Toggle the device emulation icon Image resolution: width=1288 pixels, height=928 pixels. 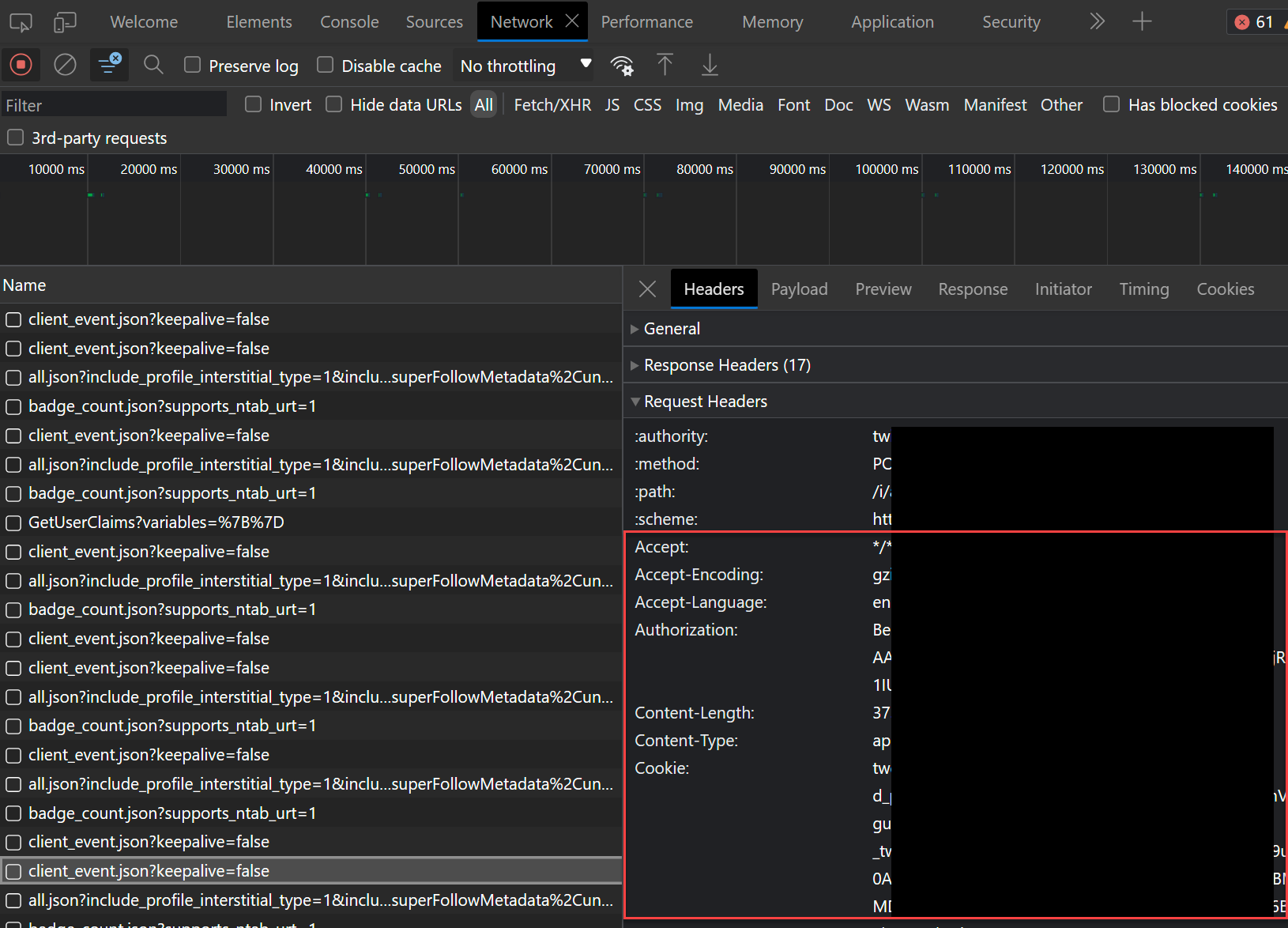click(x=65, y=22)
